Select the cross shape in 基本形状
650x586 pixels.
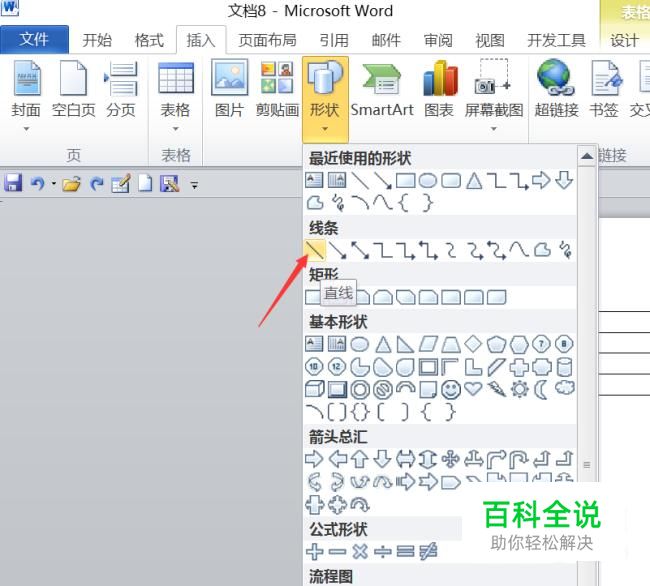[519, 367]
